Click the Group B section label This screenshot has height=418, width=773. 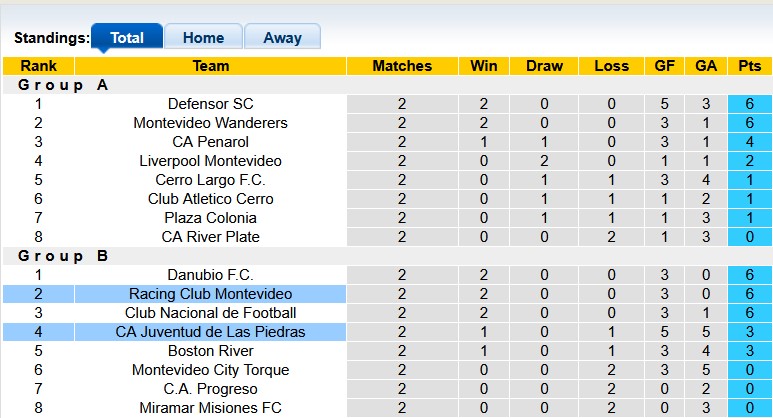coord(63,256)
